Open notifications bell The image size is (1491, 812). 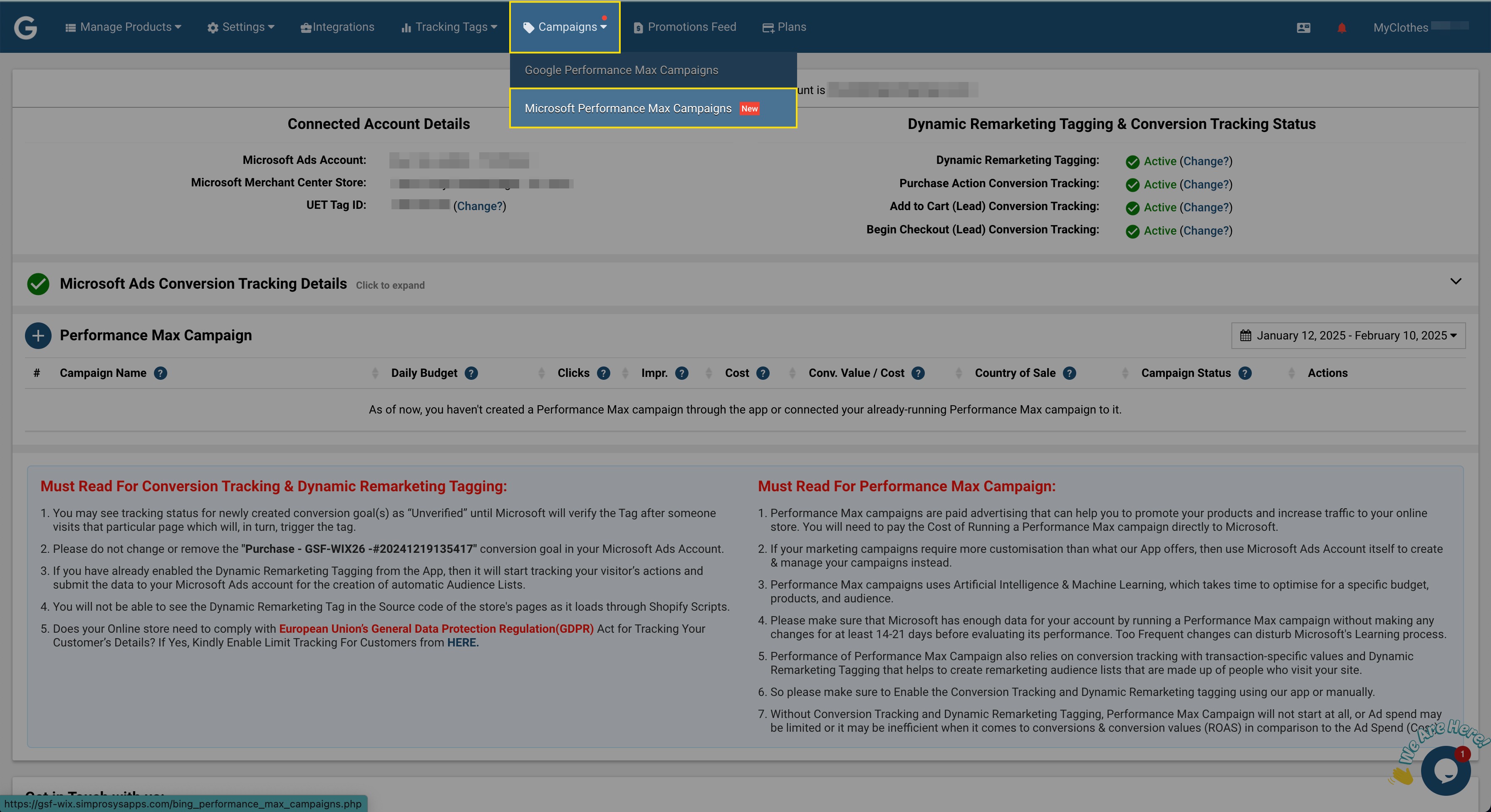click(x=1342, y=28)
